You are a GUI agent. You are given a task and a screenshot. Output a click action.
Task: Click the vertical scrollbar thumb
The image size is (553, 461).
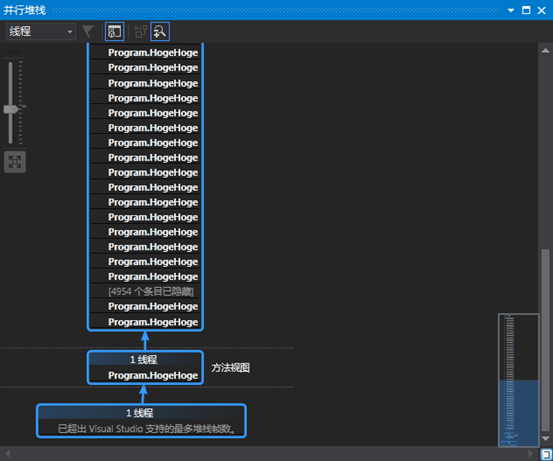545,340
